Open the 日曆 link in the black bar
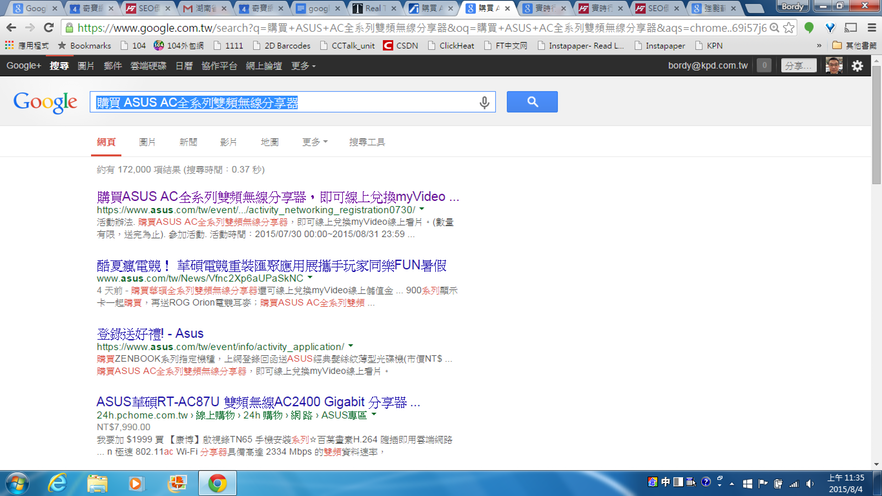The height and width of the screenshot is (496, 882). click(184, 66)
